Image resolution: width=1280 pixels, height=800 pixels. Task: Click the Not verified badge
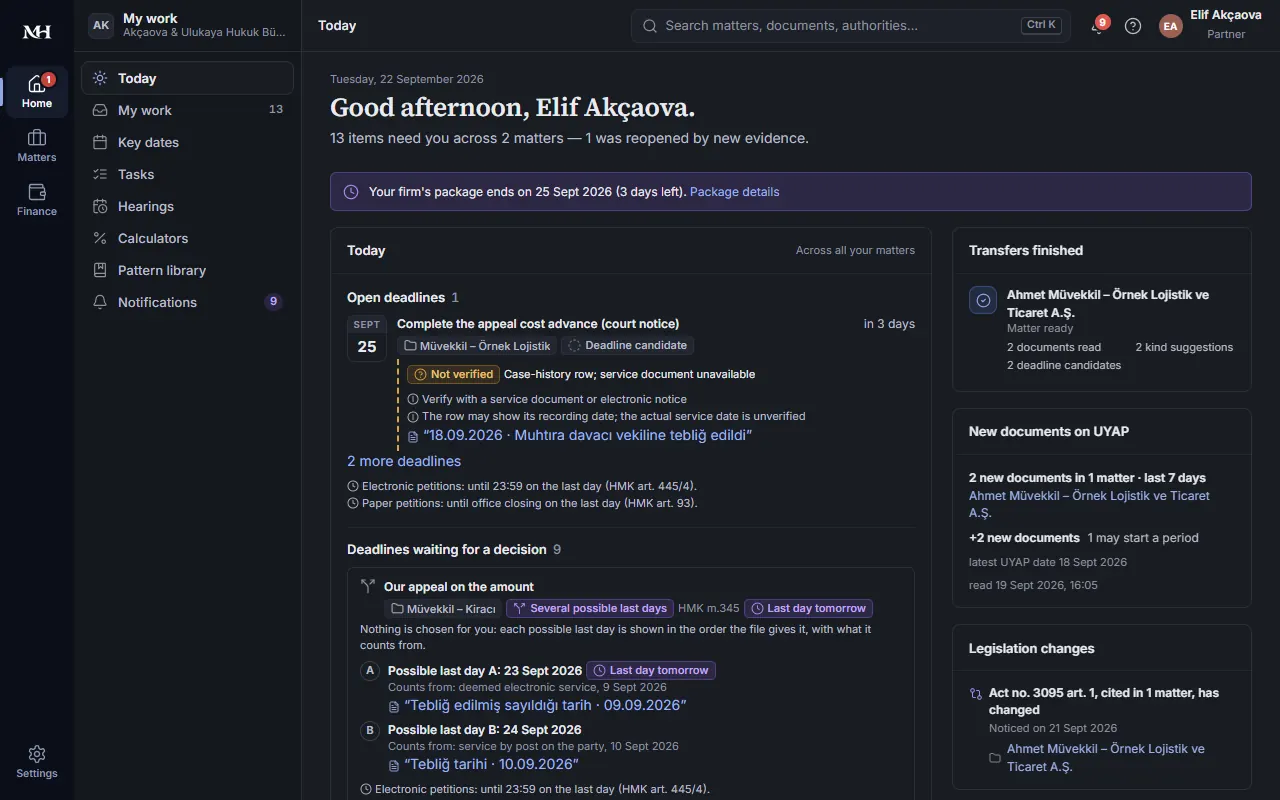pos(453,374)
